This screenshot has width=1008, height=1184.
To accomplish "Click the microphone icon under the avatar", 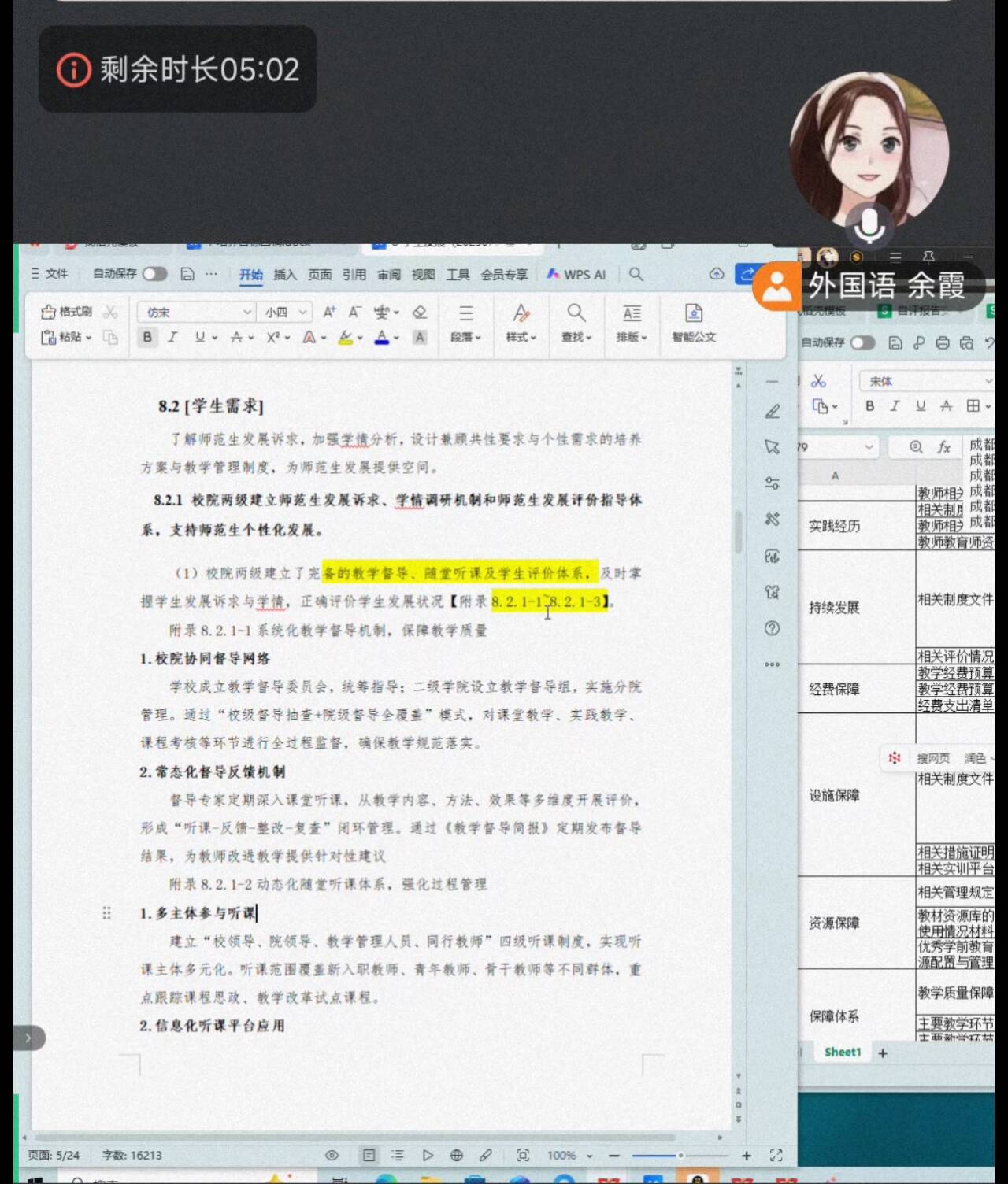I will coord(869,225).
